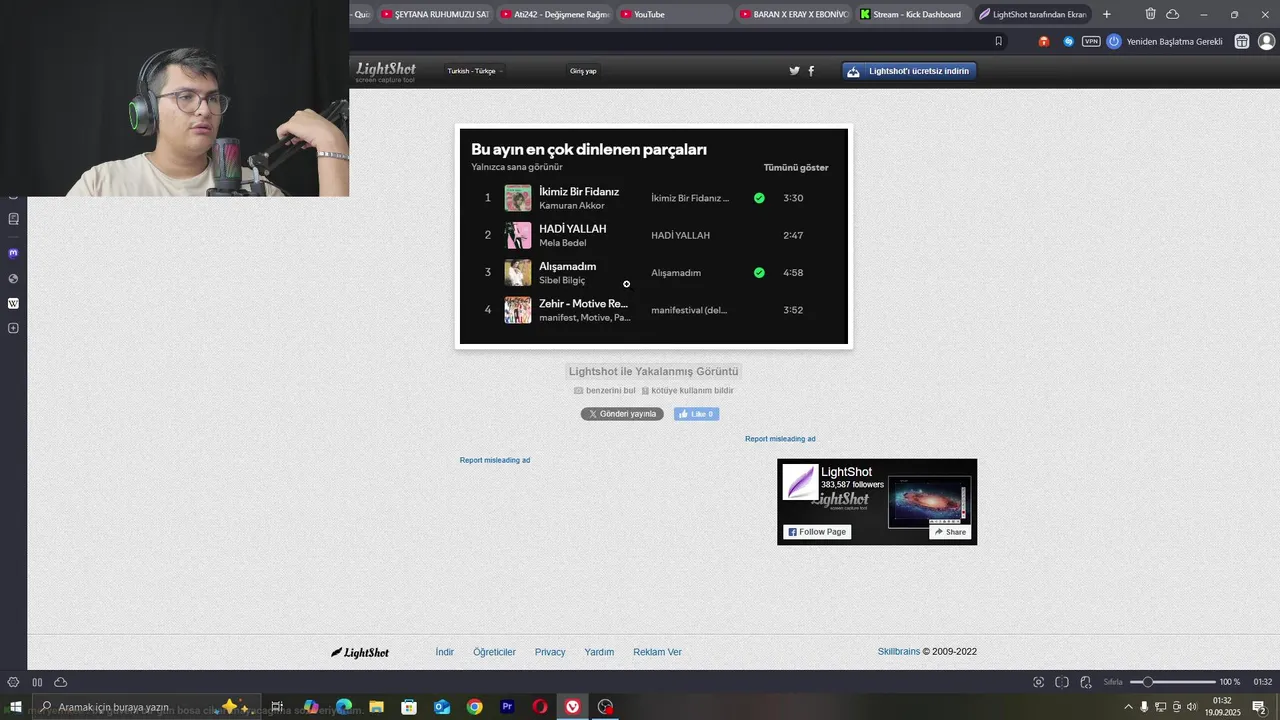Viewport: 1280px width, 720px height.
Task: Open capture page camera icon in status bar
Action: [1038, 682]
